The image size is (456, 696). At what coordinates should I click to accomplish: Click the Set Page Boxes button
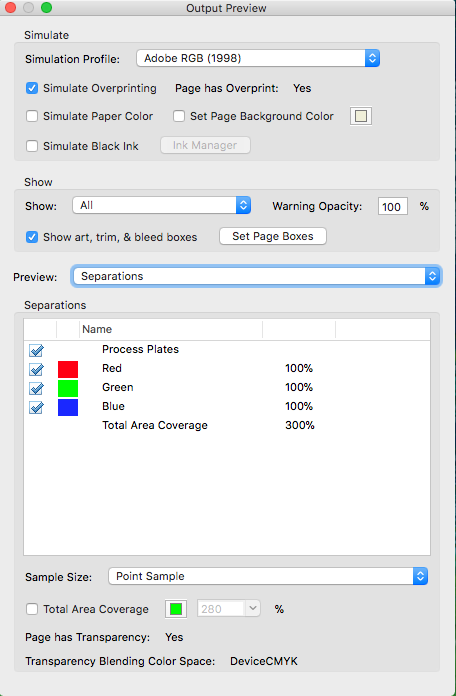coord(273,236)
